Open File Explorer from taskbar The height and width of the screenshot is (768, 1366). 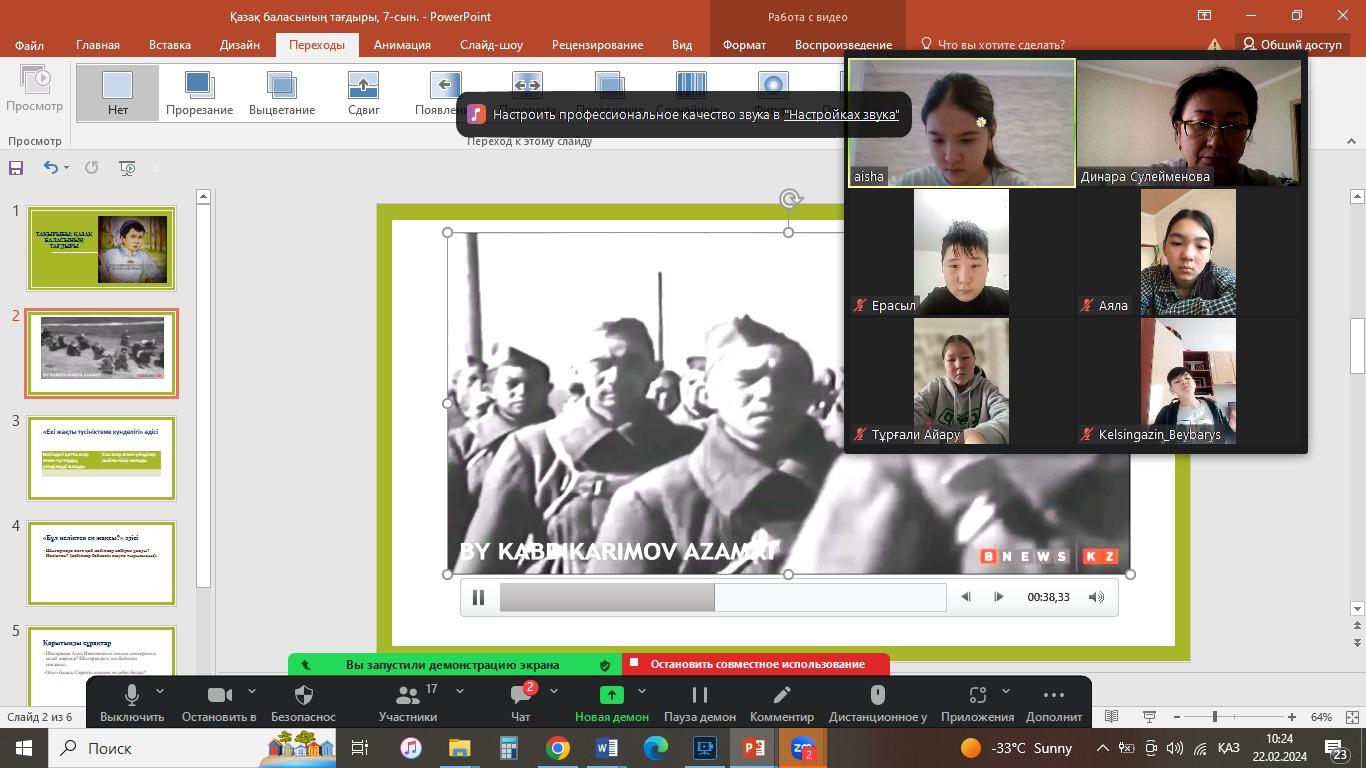click(x=459, y=748)
